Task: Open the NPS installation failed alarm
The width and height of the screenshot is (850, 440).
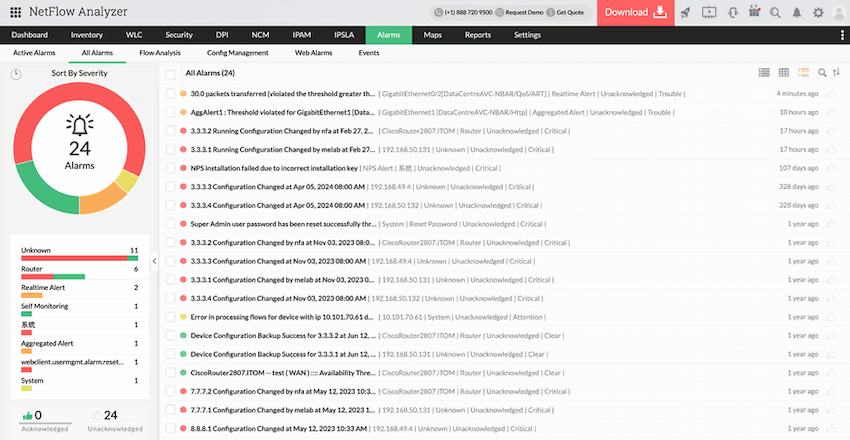Action: tap(274, 168)
